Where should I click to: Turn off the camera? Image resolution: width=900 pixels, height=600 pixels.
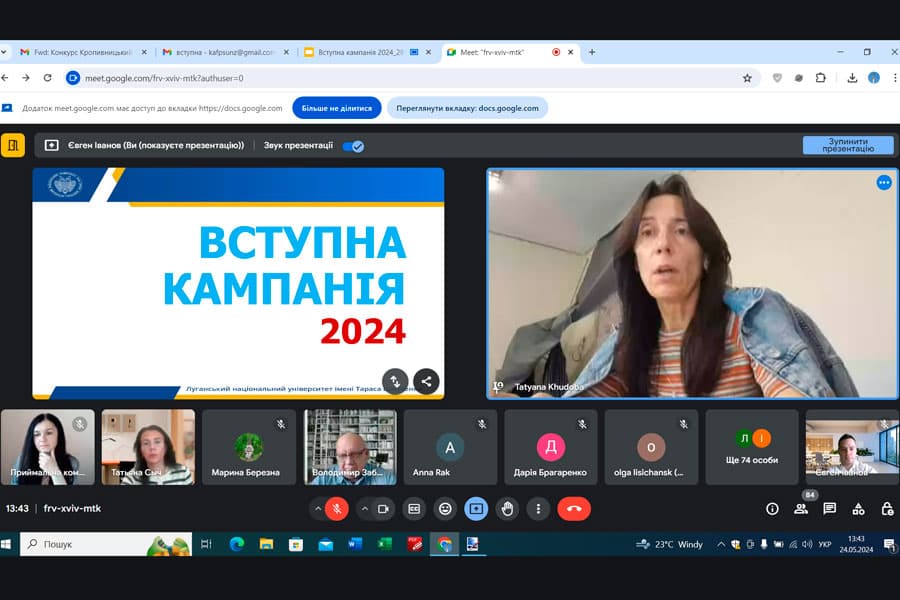(x=383, y=508)
